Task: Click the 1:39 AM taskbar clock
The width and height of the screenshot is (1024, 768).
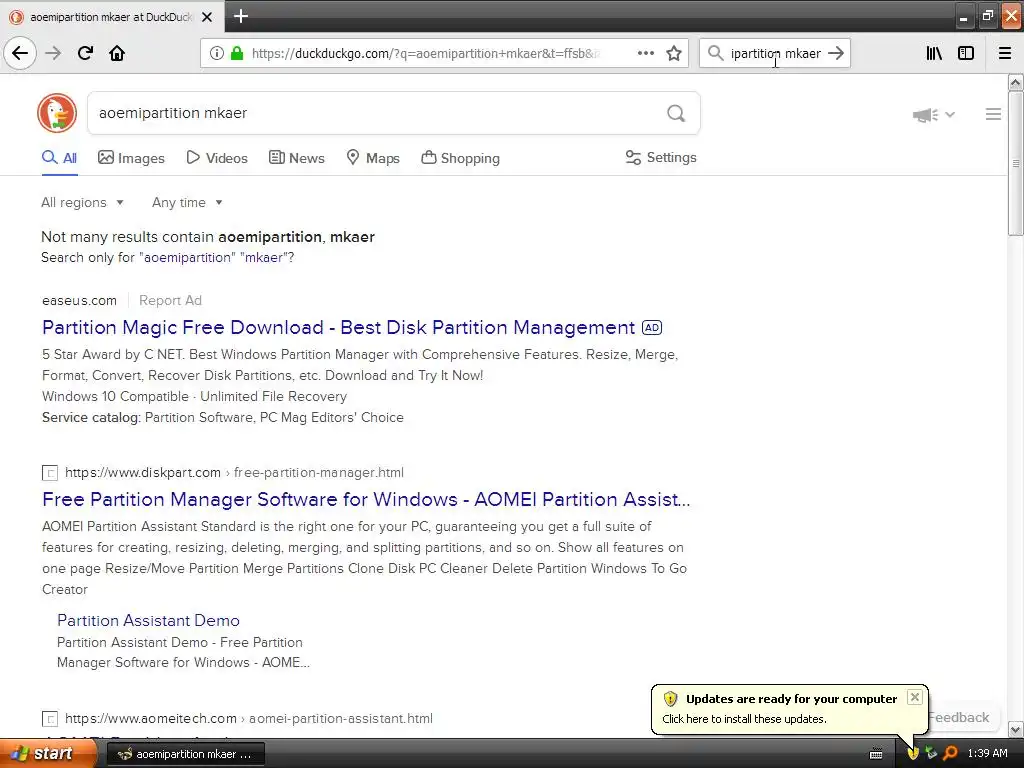Action: (987, 754)
